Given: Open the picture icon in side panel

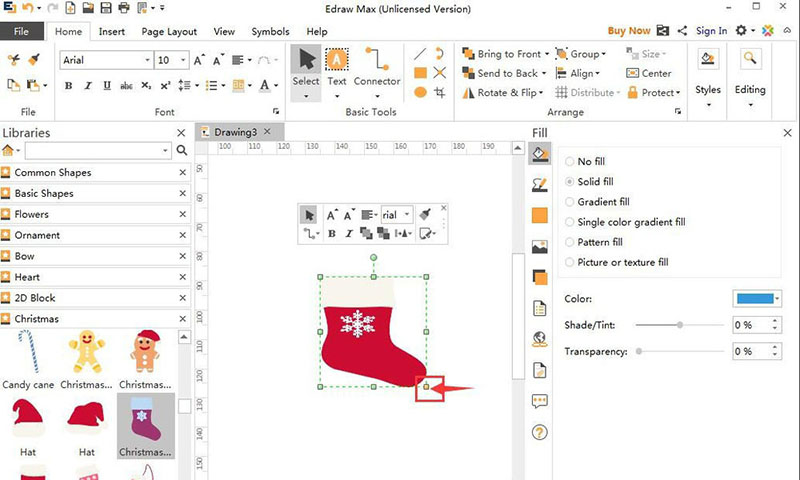Looking at the screenshot, I should 539,247.
